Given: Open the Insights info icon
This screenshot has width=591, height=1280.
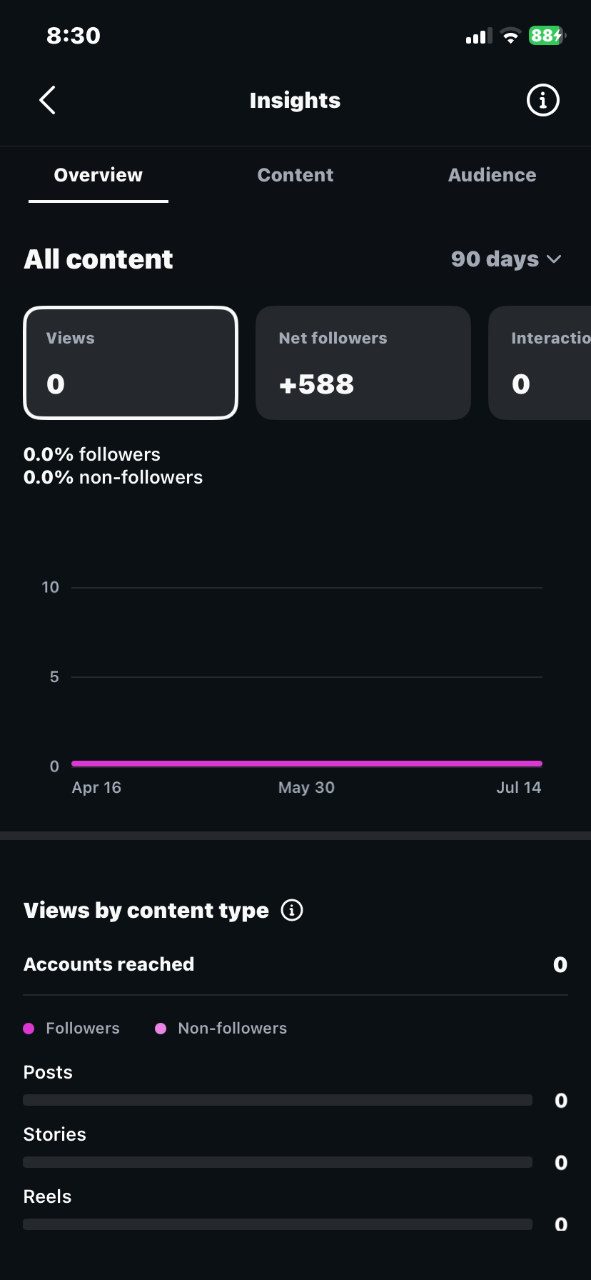Looking at the screenshot, I should pyautogui.click(x=543, y=100).
